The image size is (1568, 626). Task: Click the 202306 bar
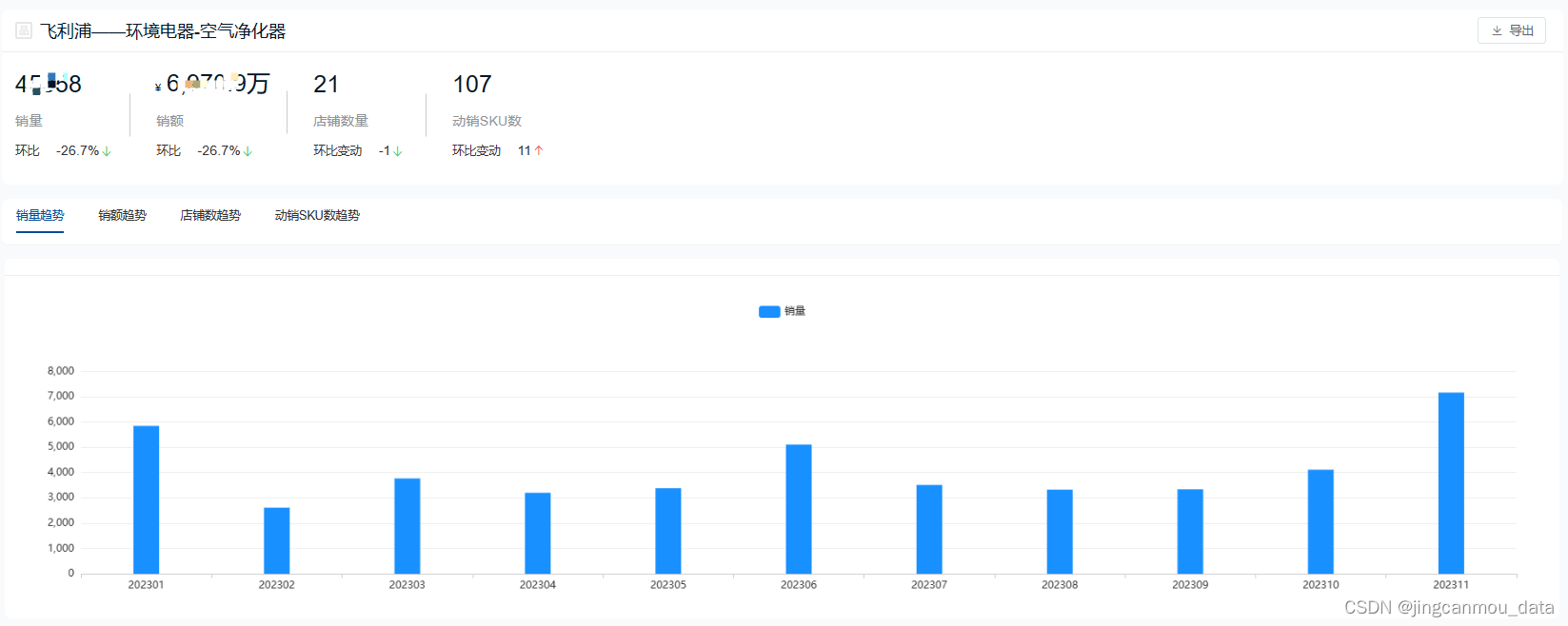[x=798, y=509]
